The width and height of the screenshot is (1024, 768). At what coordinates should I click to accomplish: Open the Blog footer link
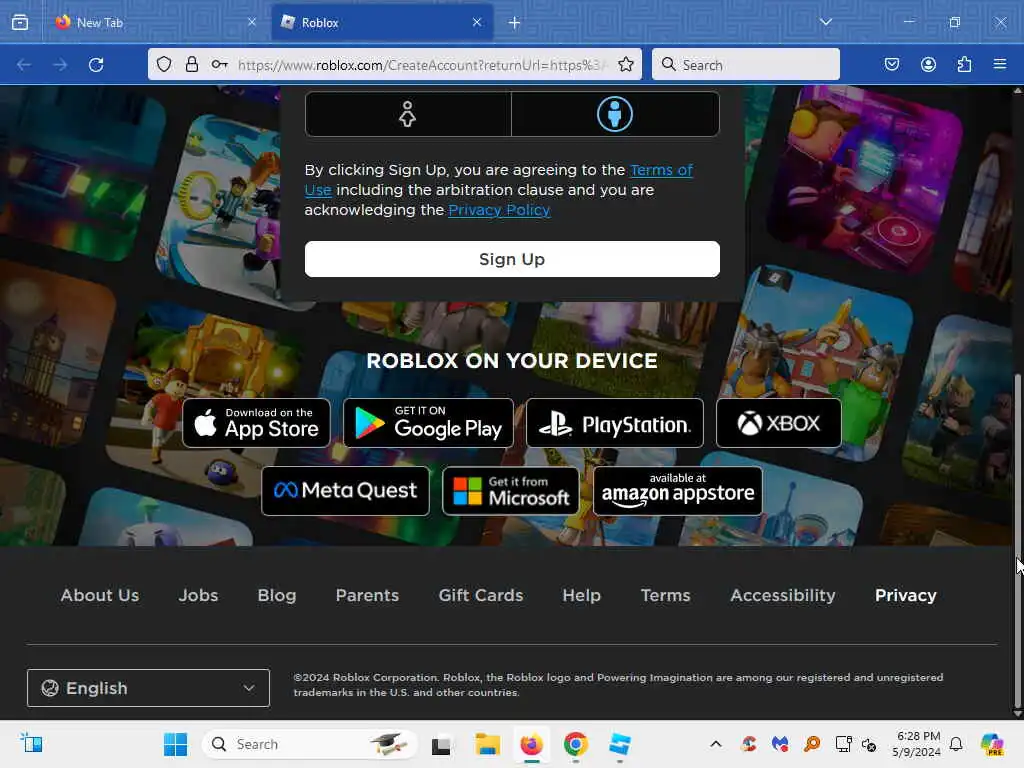(x=277, y=596)
